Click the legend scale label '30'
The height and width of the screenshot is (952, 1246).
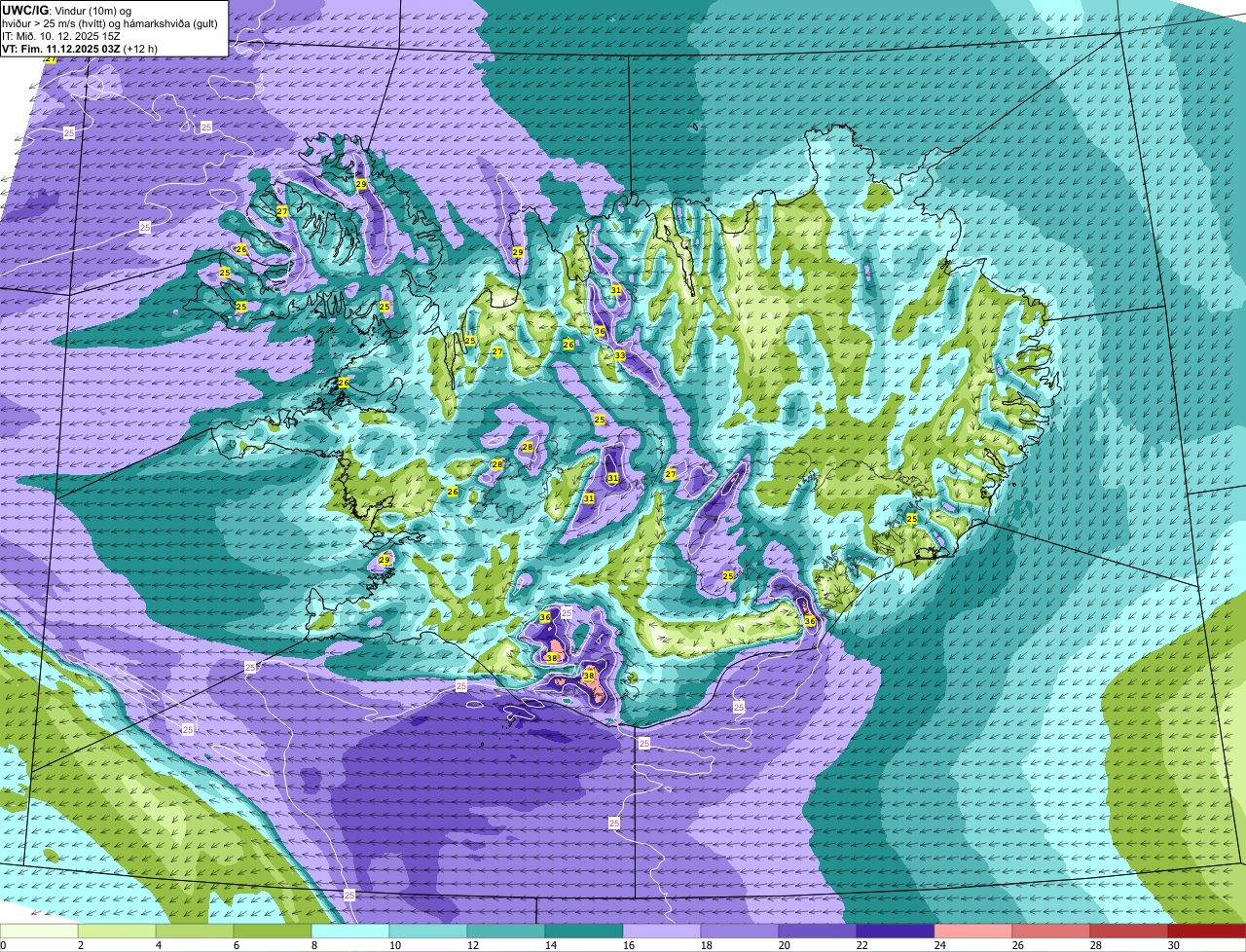click(x=1174, y=945)
